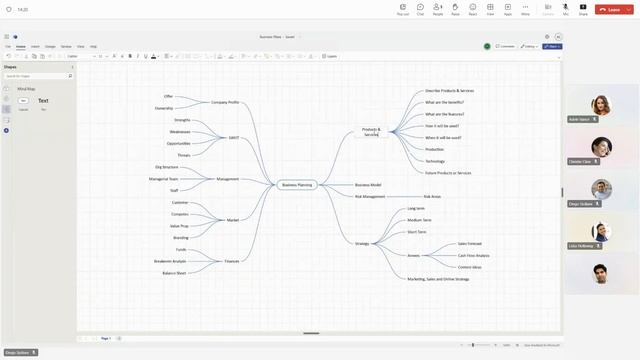Switch to the Review tab
The image size is (640, 360).
pyautogui.click(x=66, y=47)
